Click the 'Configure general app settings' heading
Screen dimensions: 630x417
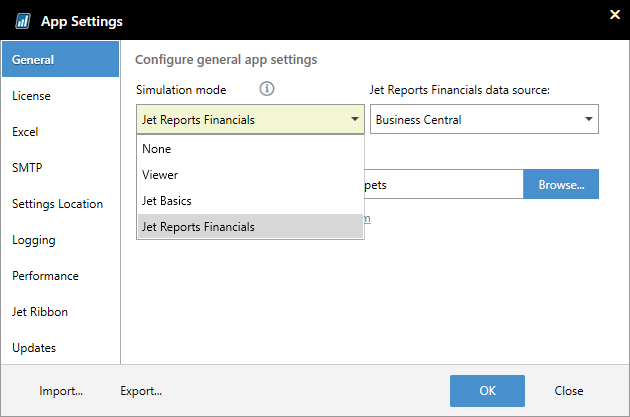pos(226,59)
